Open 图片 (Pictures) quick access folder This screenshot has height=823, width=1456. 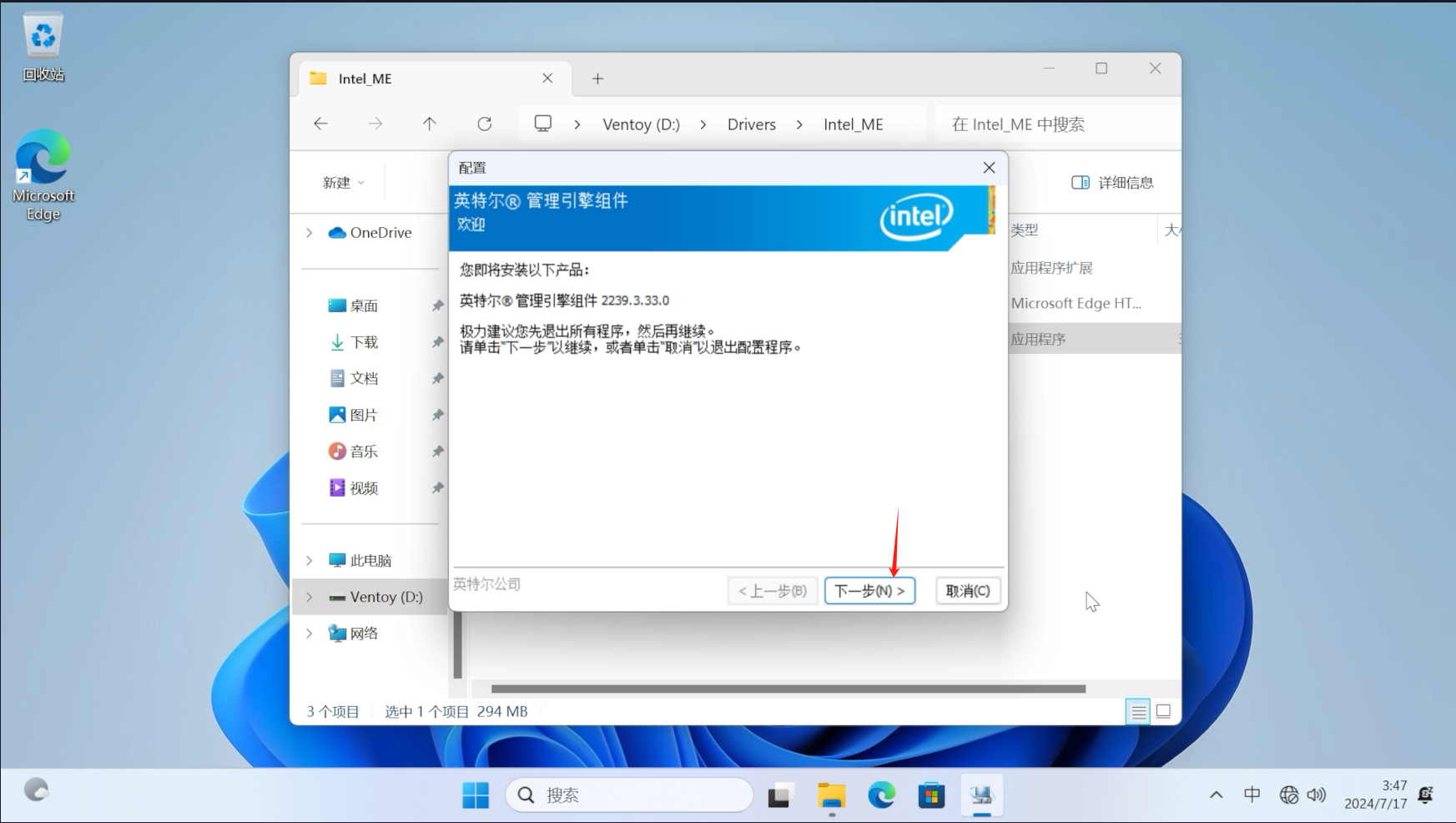click(354, 415)
